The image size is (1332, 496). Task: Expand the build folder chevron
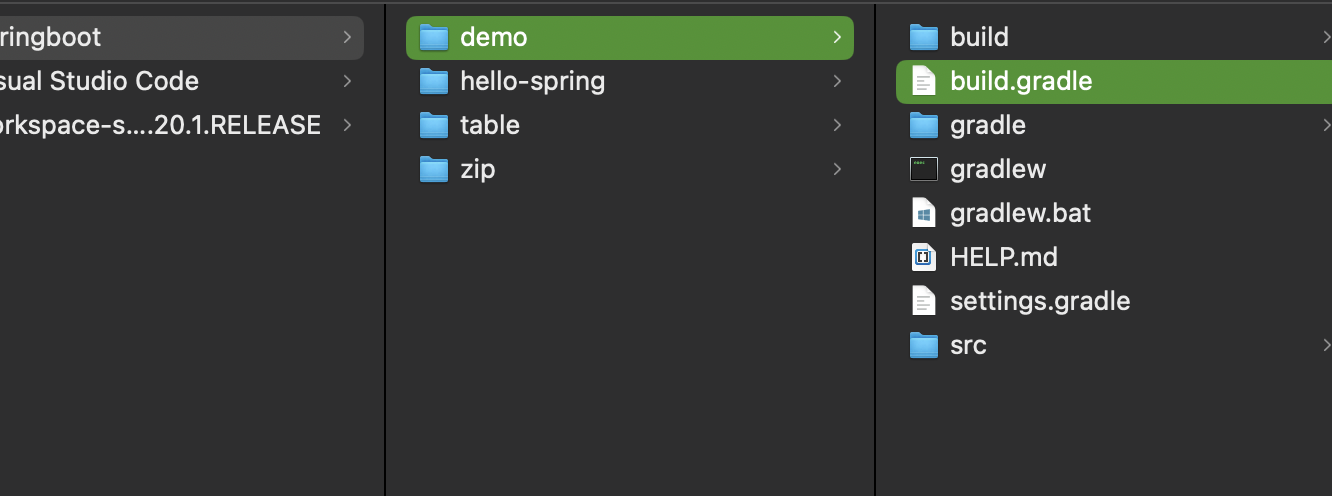1326,37
